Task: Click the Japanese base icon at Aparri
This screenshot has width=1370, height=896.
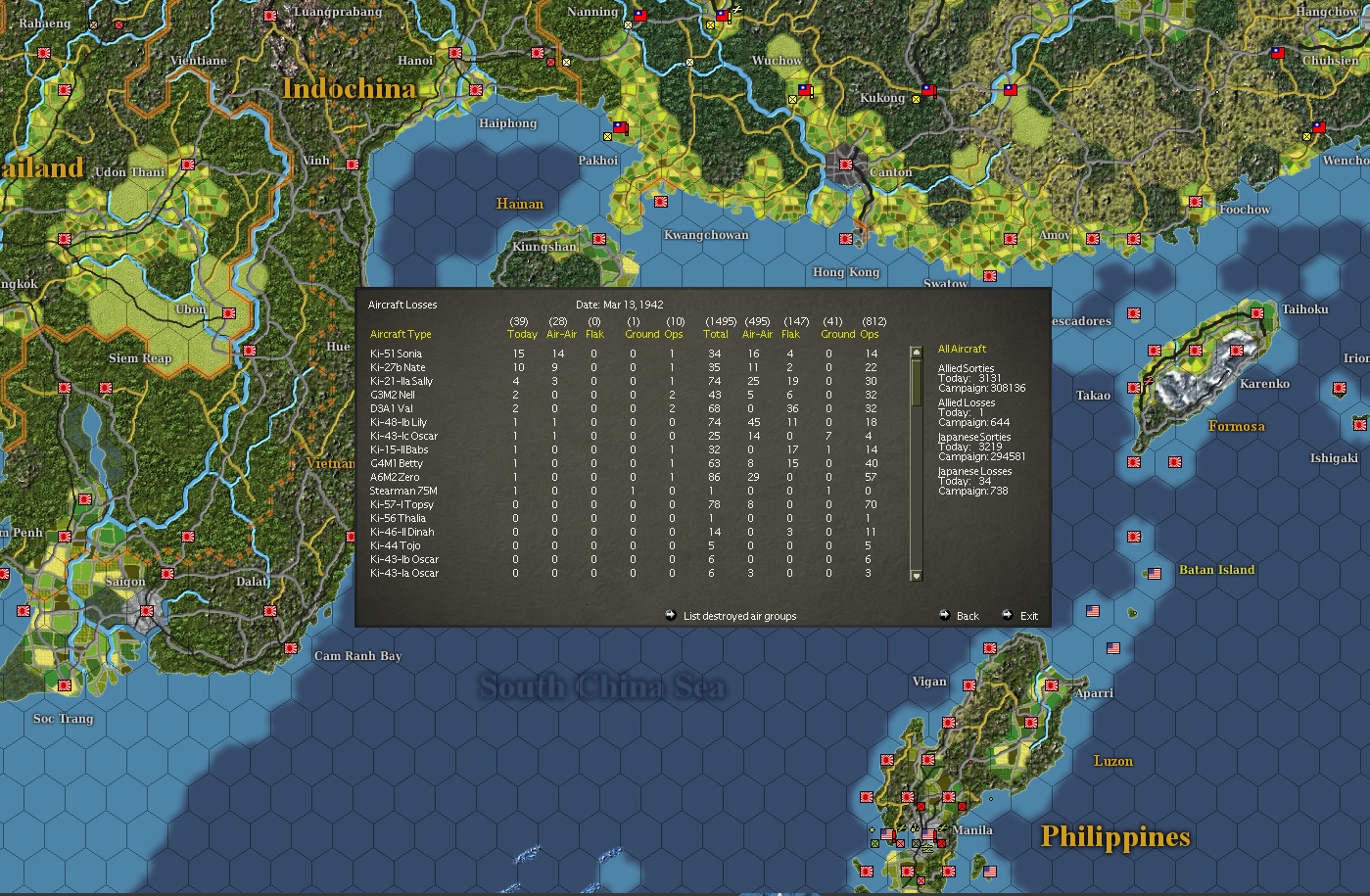Action: (1052, 685)
